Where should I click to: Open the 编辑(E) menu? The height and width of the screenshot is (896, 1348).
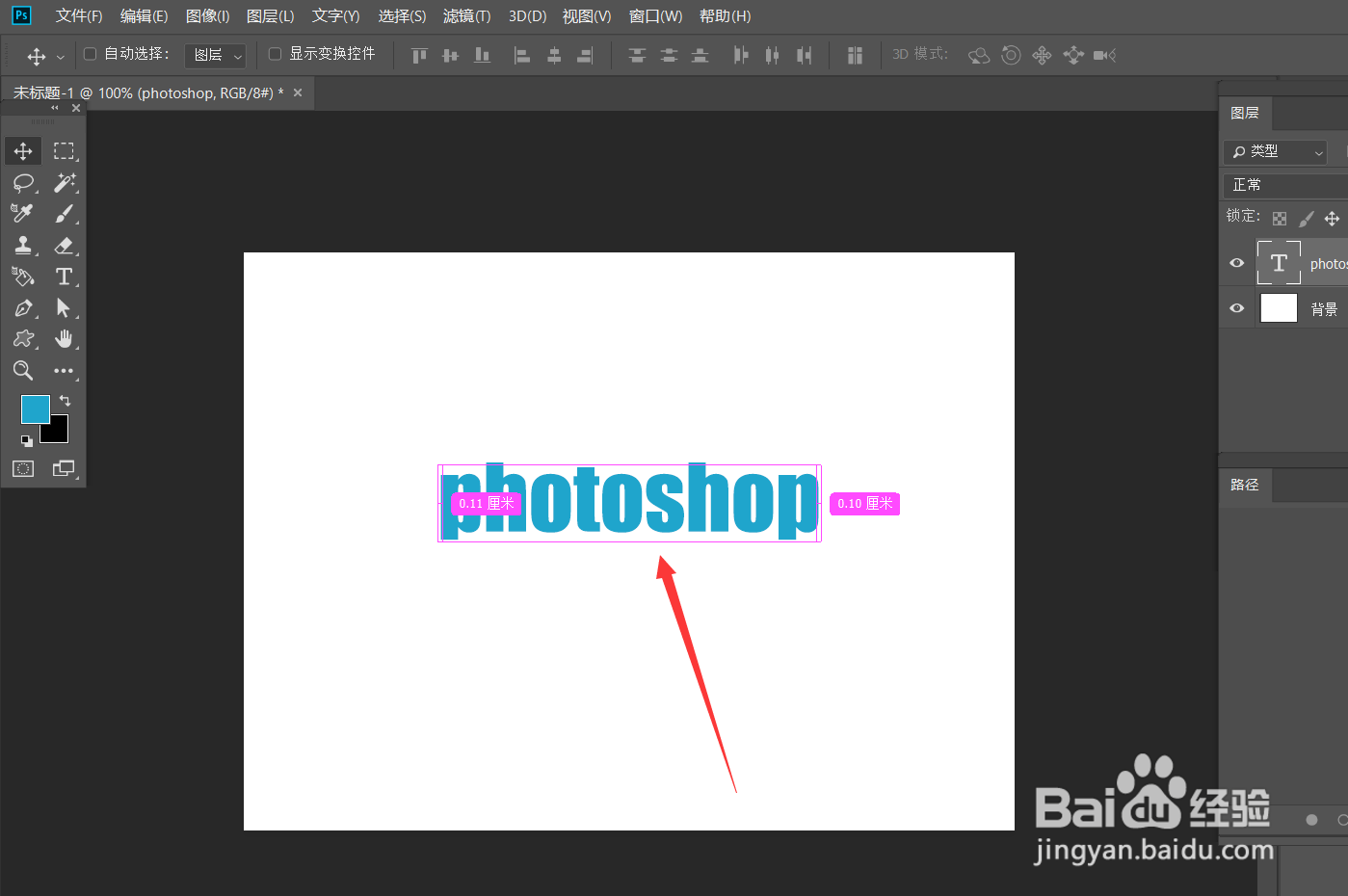(145, 16)
